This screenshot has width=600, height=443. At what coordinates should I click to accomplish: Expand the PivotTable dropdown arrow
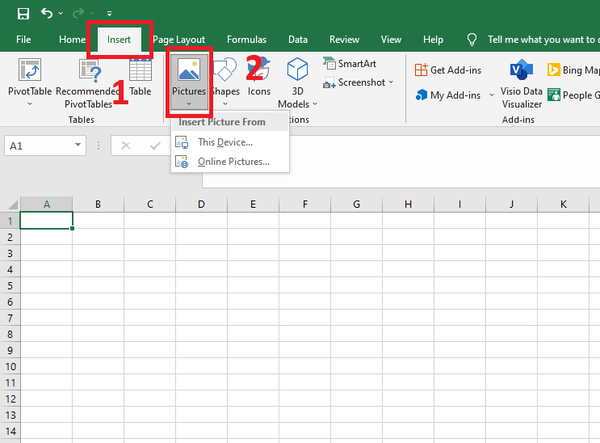[30, 104]
